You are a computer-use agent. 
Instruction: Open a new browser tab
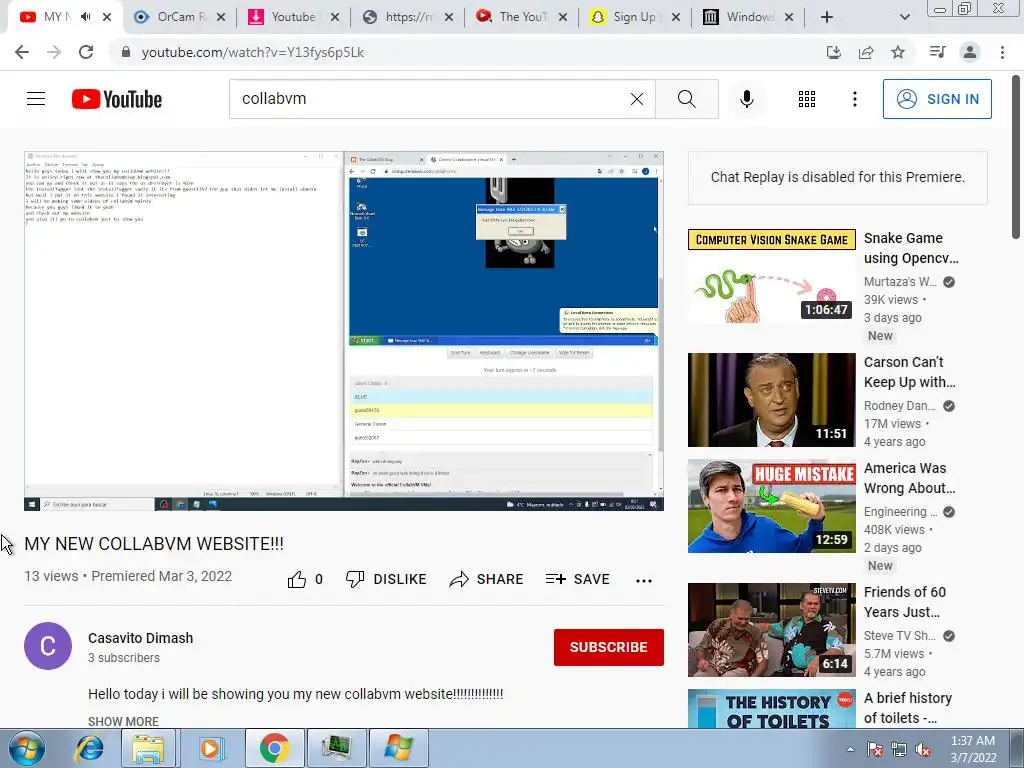click(827, 17)
